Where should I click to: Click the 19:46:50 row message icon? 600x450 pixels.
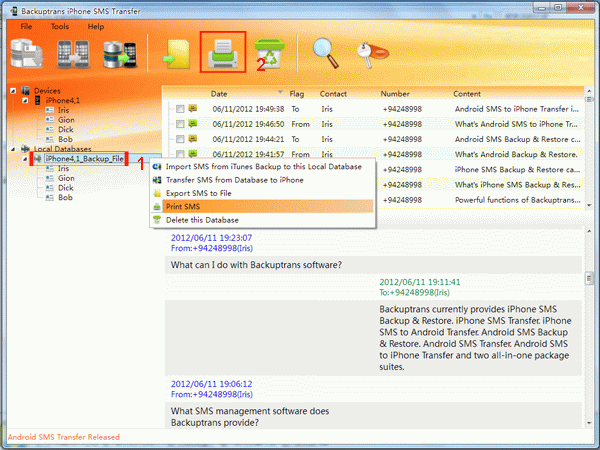coord(193,123)
